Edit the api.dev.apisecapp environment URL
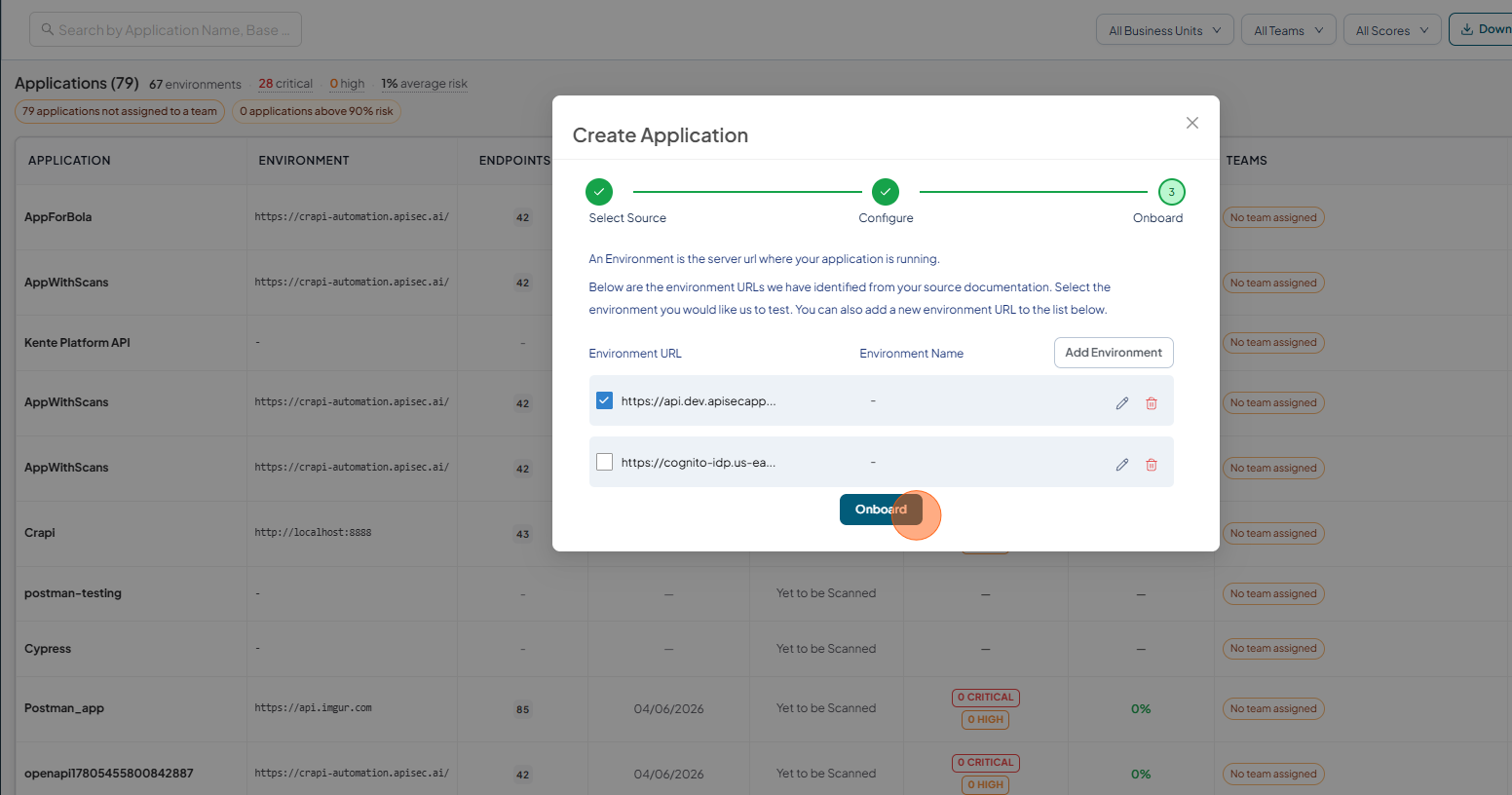Image resolution: width=1512 pixels, height=795 pixels. click(1122, 403)
